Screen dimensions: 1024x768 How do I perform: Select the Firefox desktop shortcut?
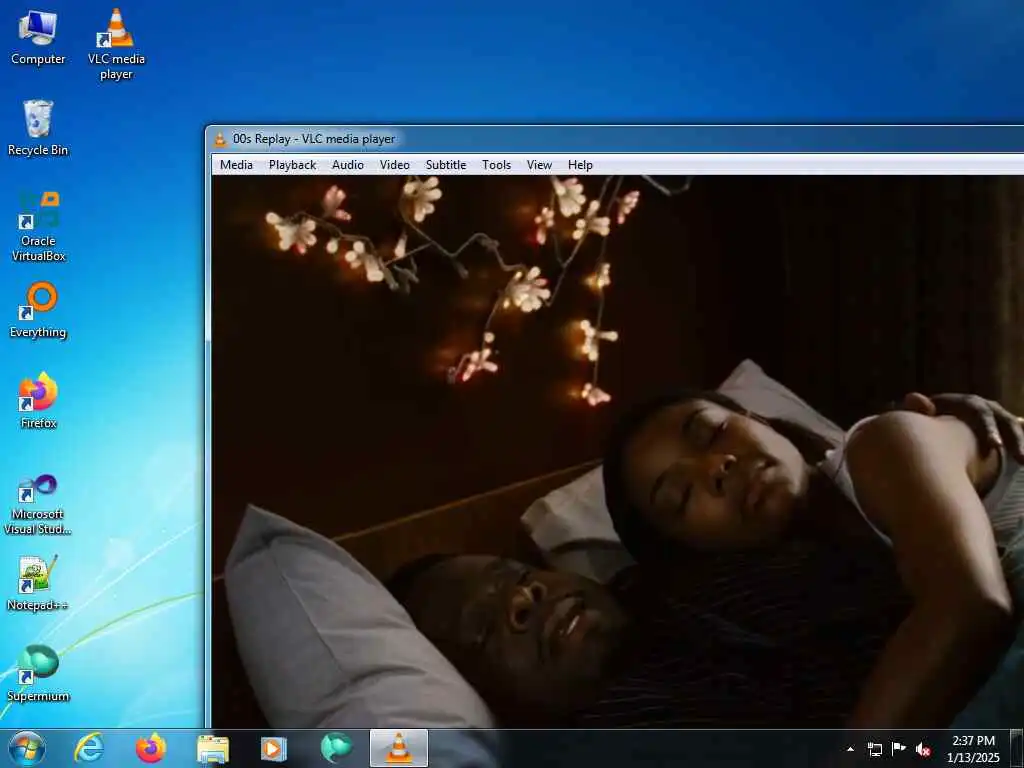pos(38,401)
